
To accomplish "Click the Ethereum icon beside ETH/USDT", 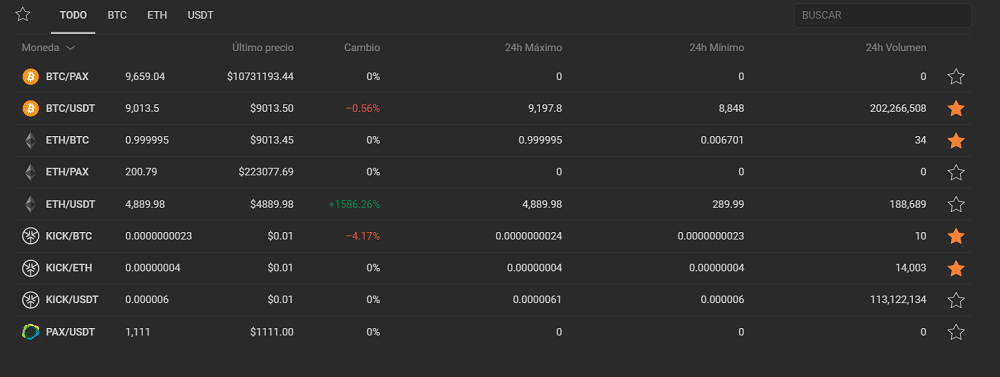I will 31,204.
